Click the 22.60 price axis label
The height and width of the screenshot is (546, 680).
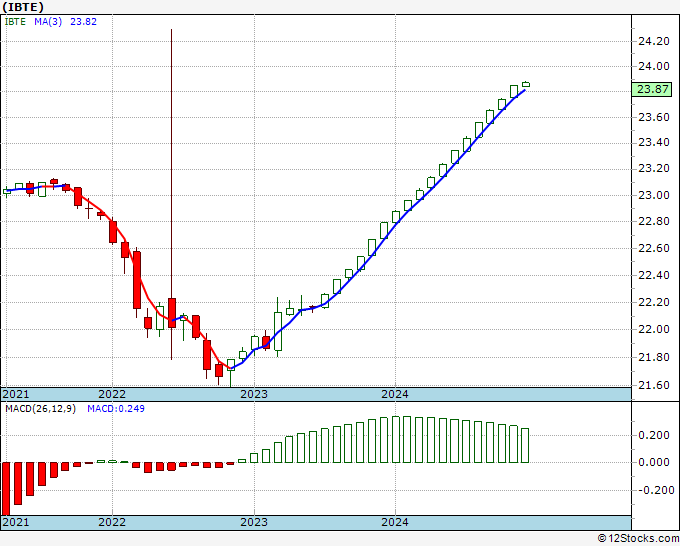click(x=654, y=248)
